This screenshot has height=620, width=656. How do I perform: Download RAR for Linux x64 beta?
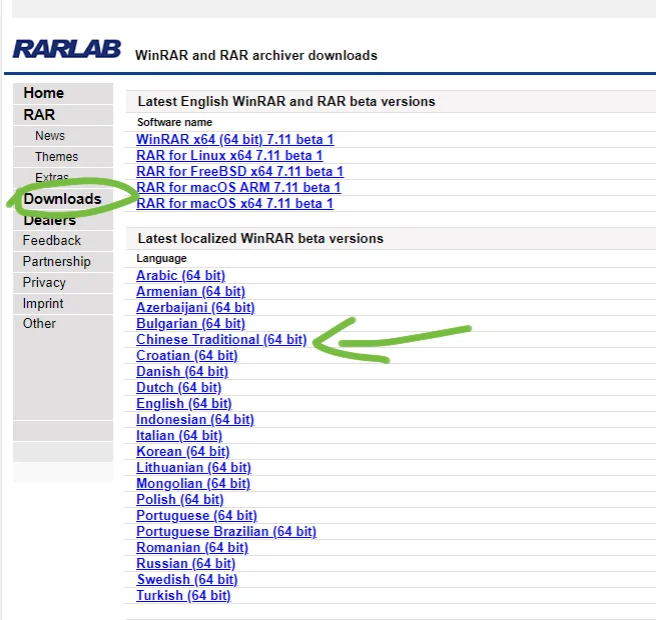click(x=229, y=155)
